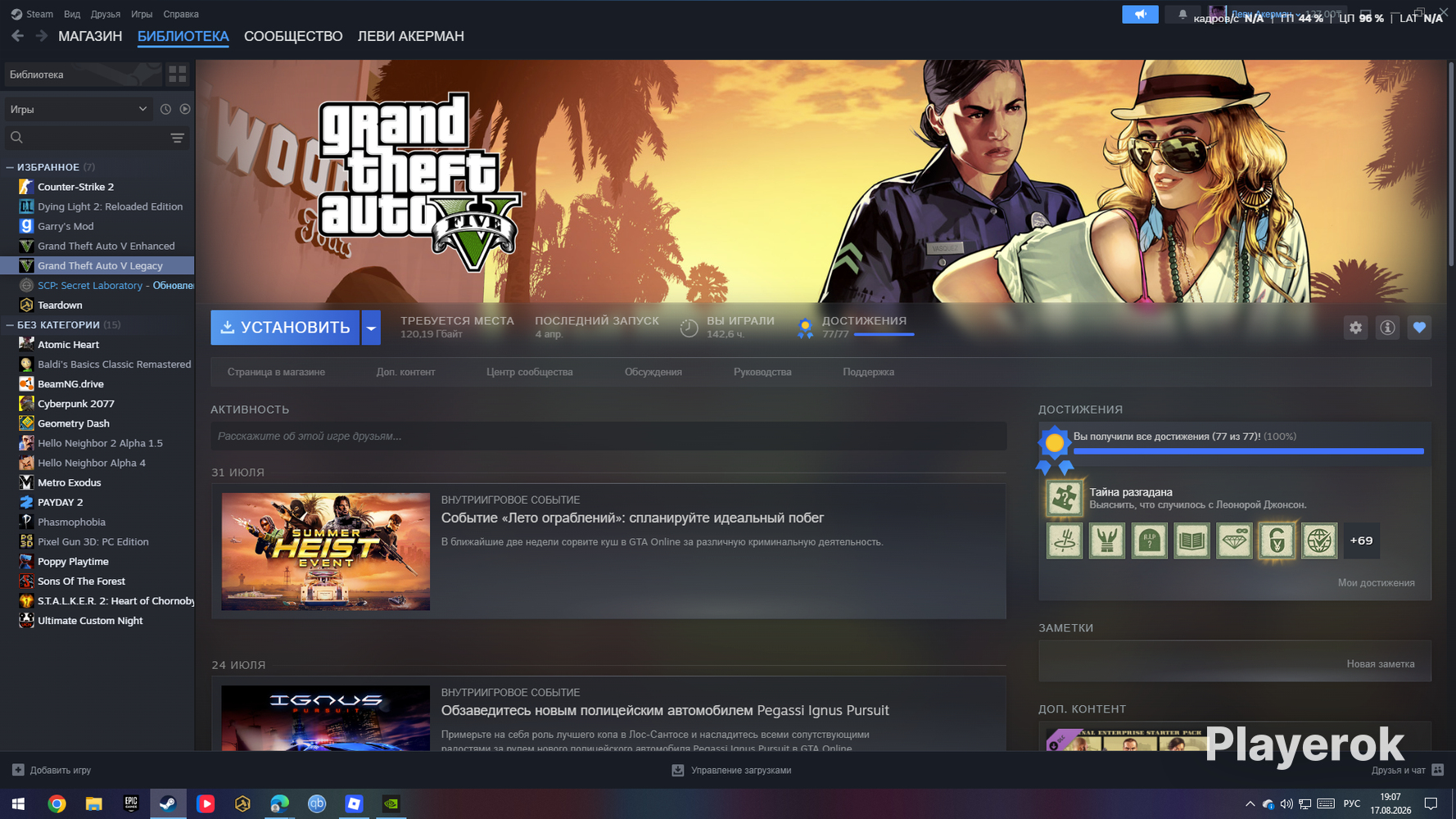
Task: Go forward with the right arrow
Action: [41, 36]
